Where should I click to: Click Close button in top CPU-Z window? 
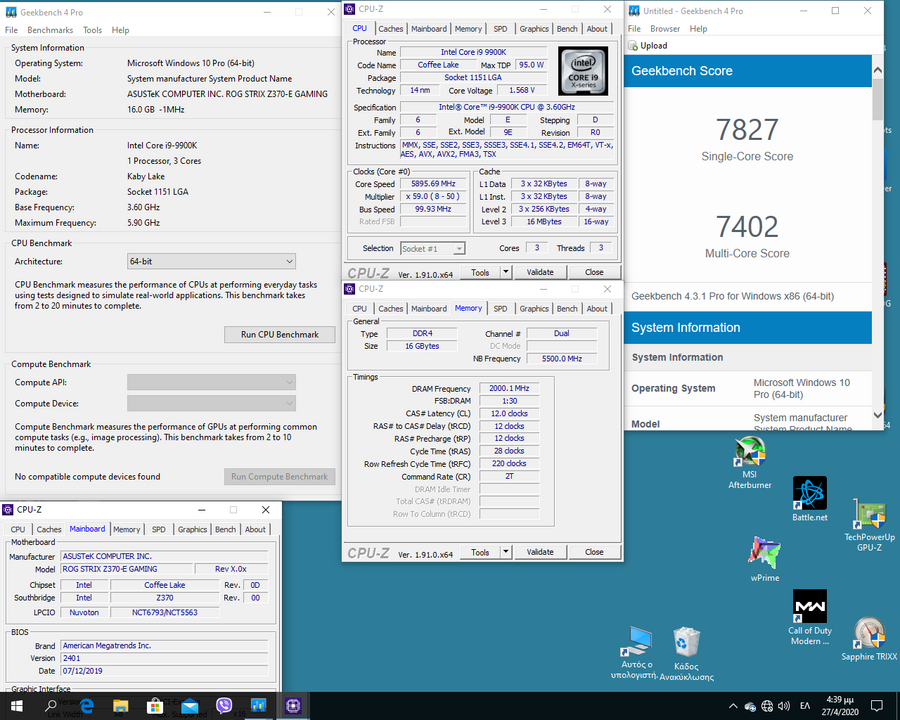tap(594, 272)
